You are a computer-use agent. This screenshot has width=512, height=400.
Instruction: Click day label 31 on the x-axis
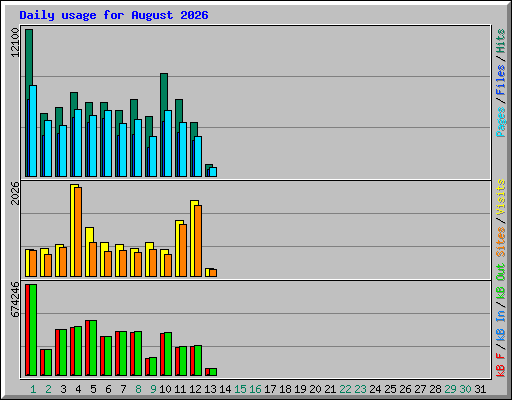[x=480, y=389]
